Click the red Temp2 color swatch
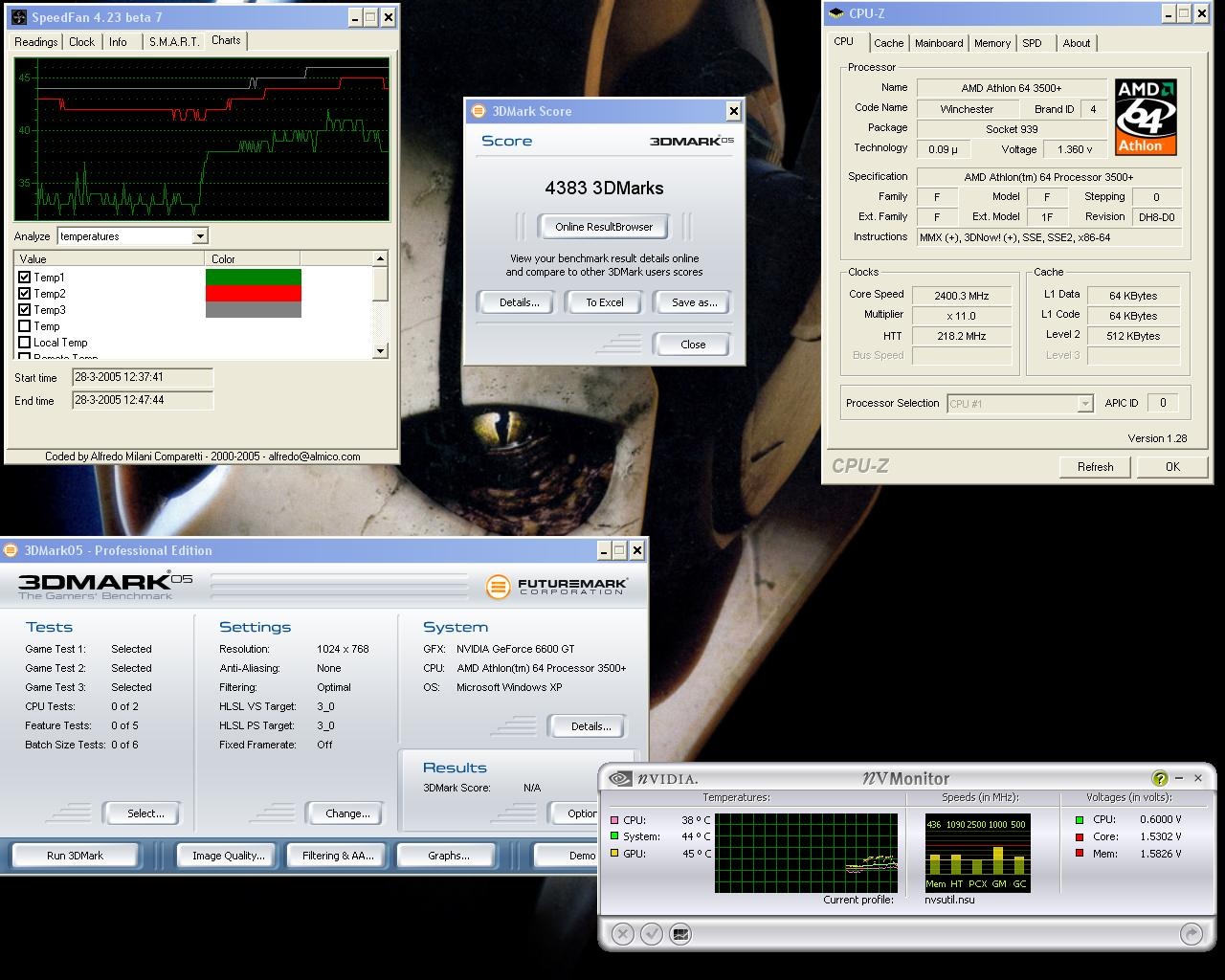Image resolution: width=1225 pixels, height=980 pixels. click(x=253, y=294)
